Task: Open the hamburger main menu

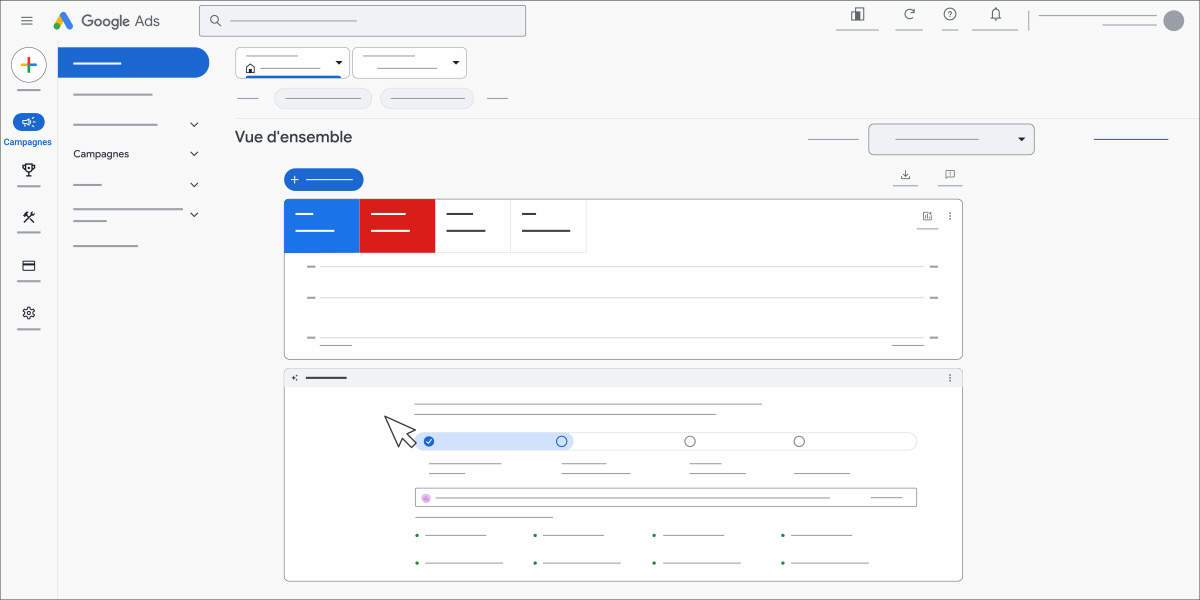Action: click(x=27, y=21)
